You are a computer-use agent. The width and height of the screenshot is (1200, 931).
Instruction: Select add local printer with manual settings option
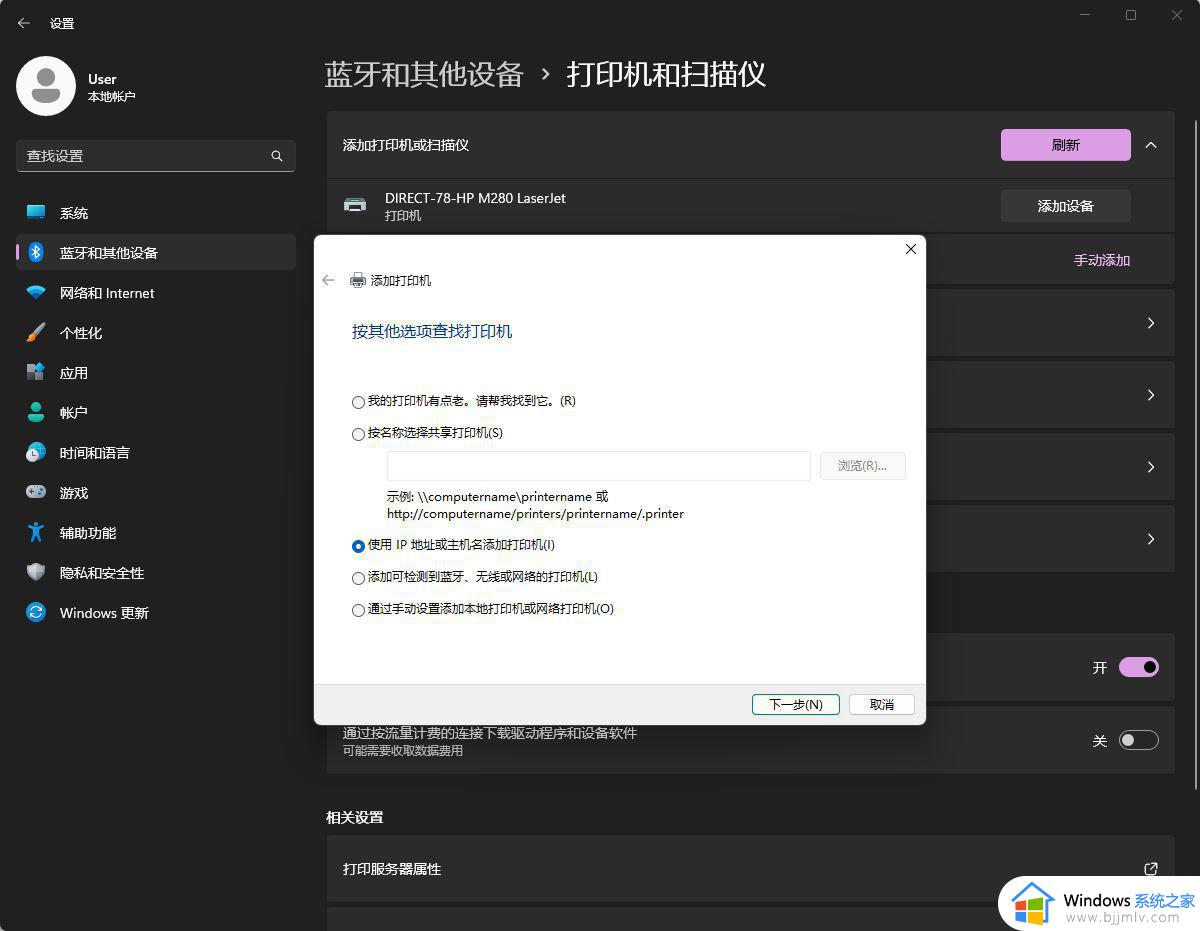click(x=482, y=609)
